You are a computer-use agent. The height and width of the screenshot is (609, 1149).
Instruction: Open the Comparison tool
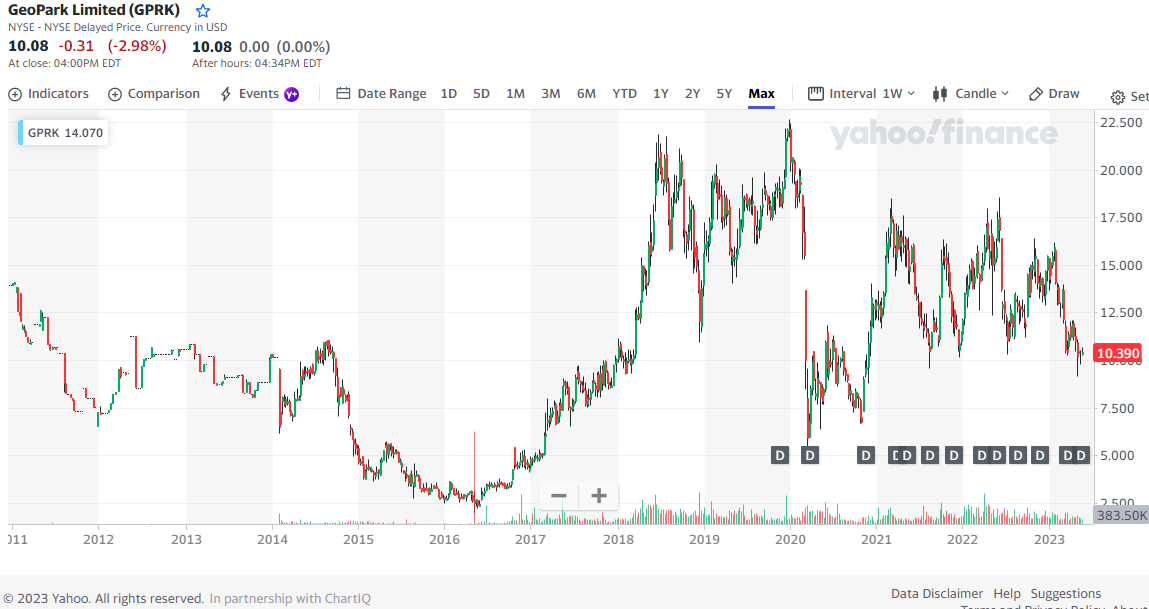[154, 94]
